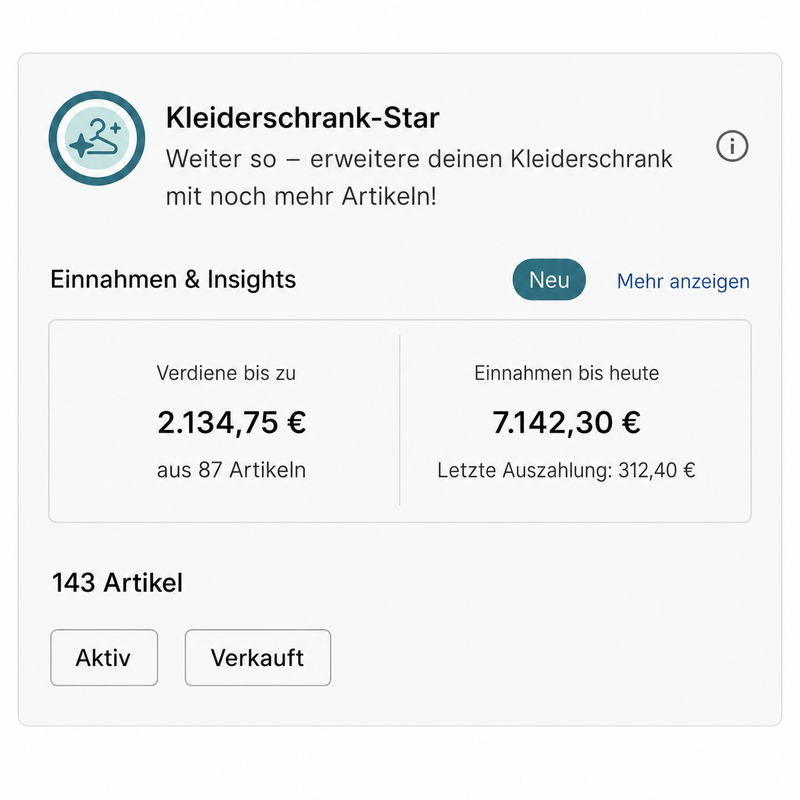Click the Verdiene bis zu label
The width and height of the screenshot is (800, 800).
pos(226,373)
